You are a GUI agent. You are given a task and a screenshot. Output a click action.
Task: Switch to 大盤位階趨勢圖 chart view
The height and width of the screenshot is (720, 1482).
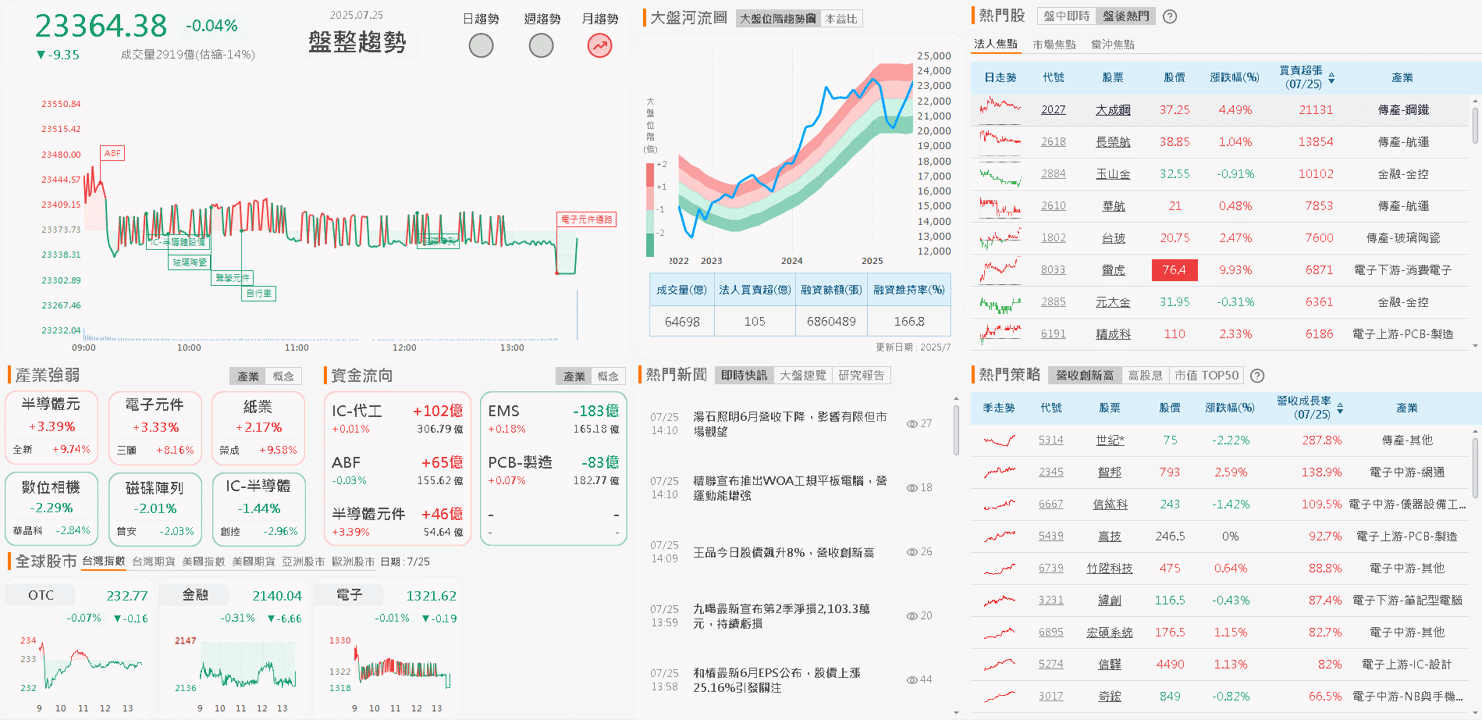tap(777, 18)
